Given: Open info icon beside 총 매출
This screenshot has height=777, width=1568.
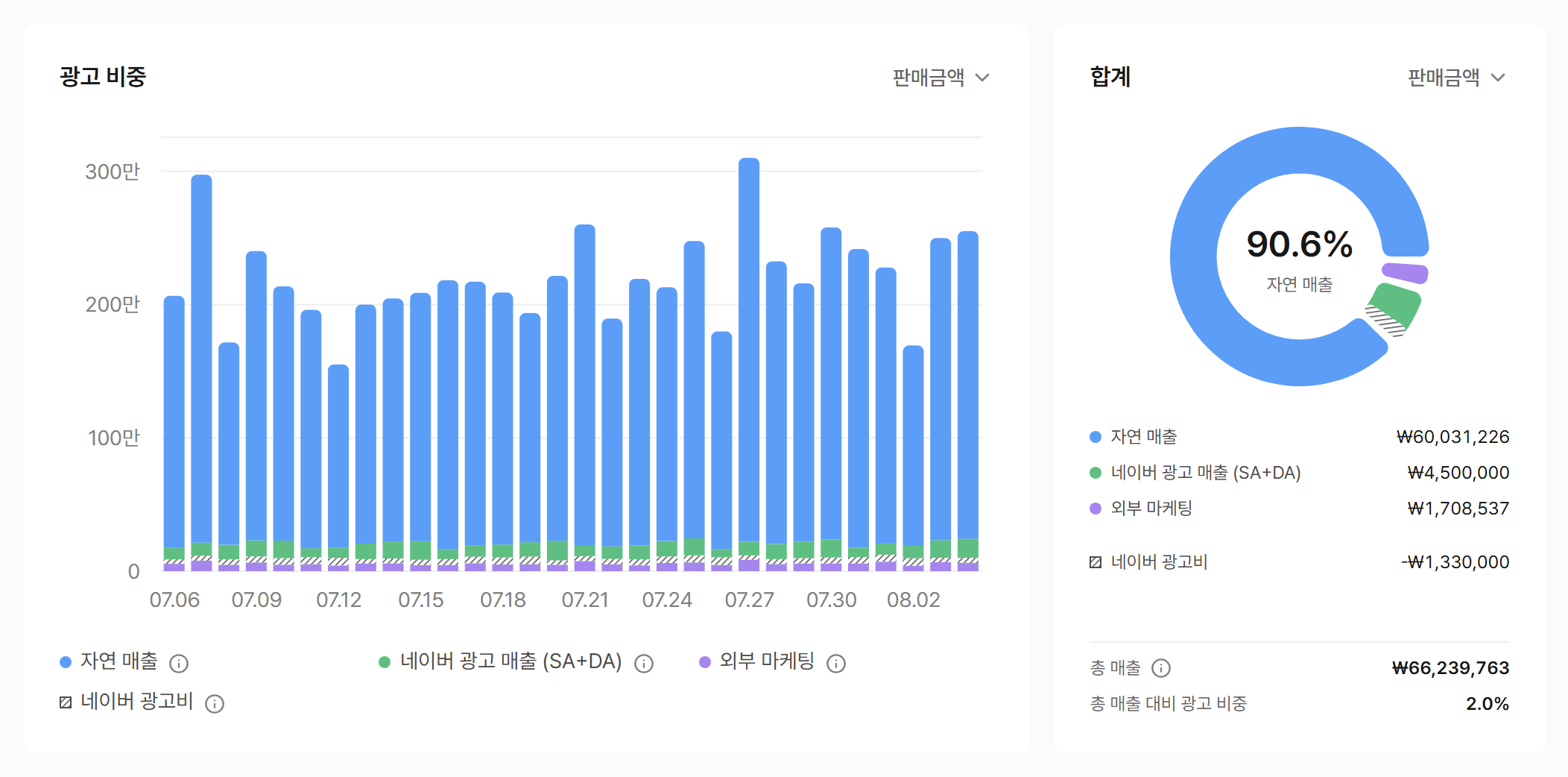Looking at the screenshot, I should click(1161, 667).
